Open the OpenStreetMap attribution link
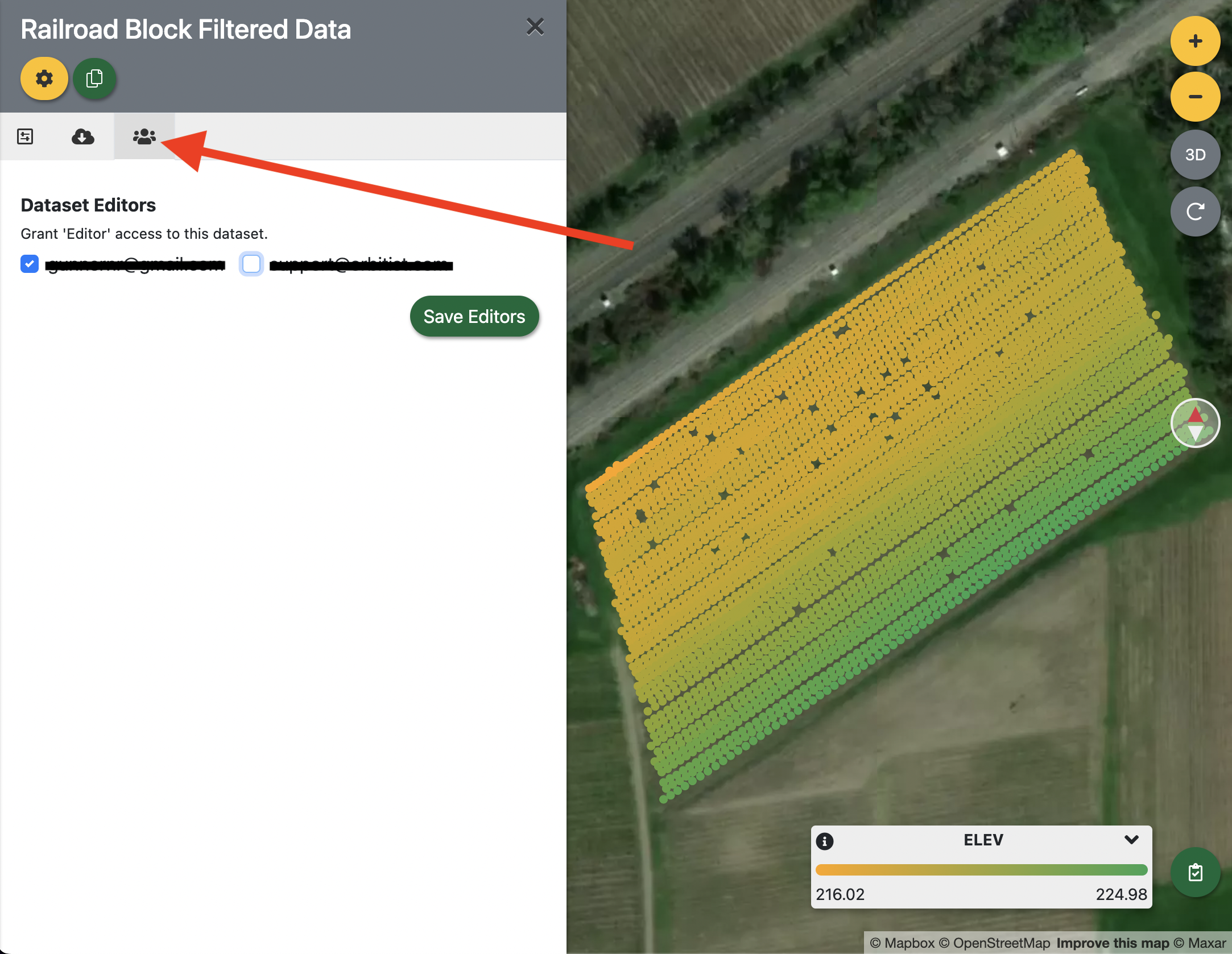Image resolution: width=1232 pixels, height=954 pixels. 1001,943
